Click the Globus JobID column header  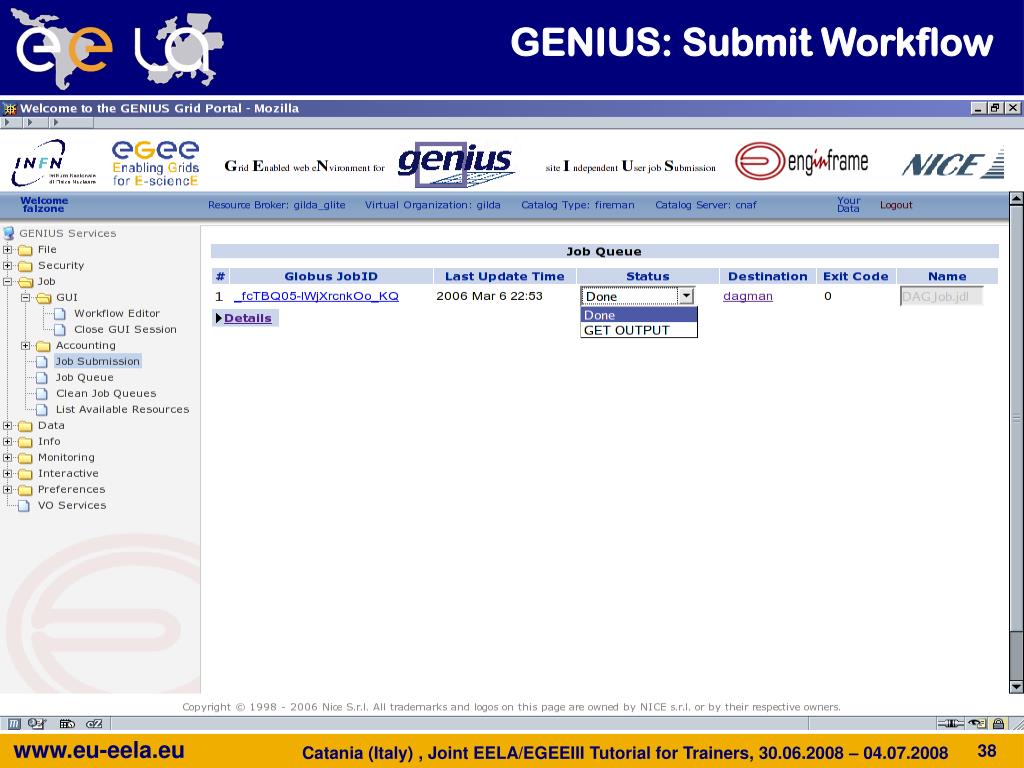coord(331,276)
